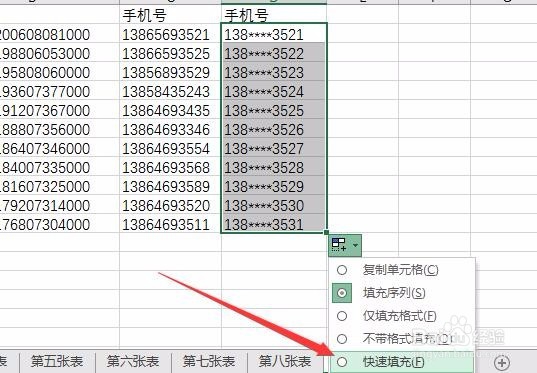The height and width of the screenshot is (373, 537).
Task: Switch to 第六张表 sheet tab
Action: pyautogui.click(x=133, y=362)
